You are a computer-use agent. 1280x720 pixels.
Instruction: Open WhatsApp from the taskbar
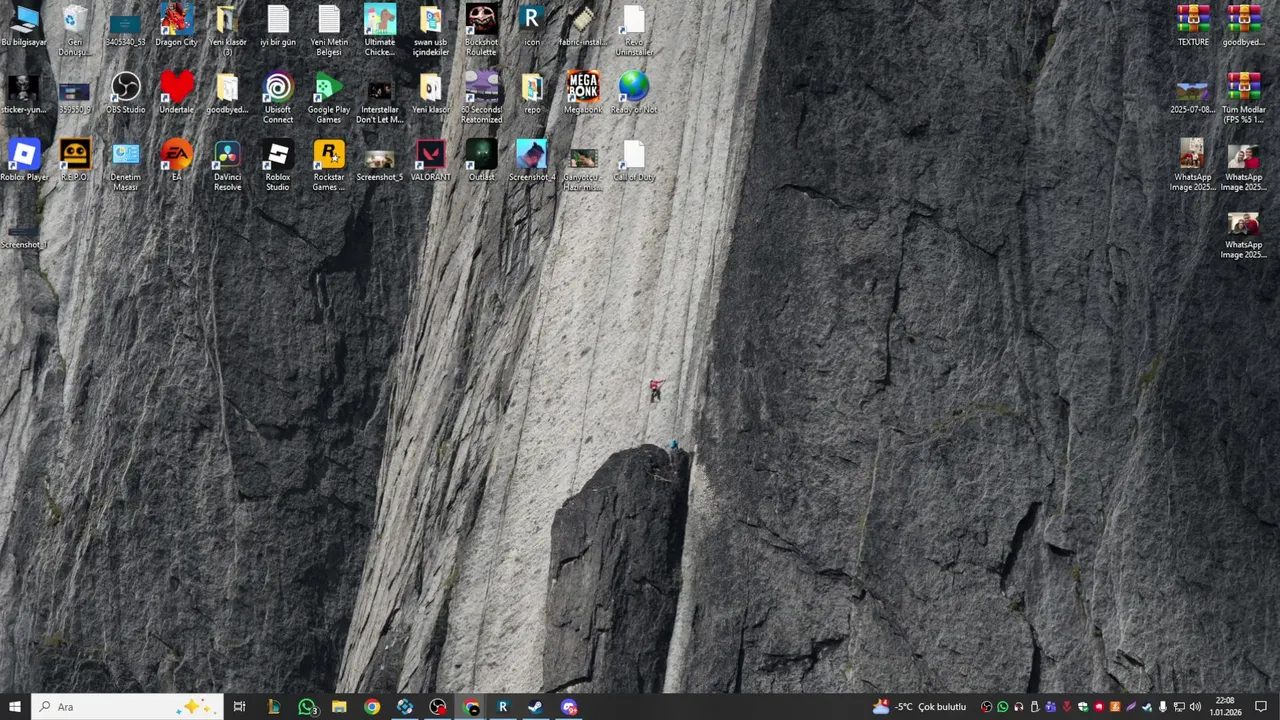[306, 707]
